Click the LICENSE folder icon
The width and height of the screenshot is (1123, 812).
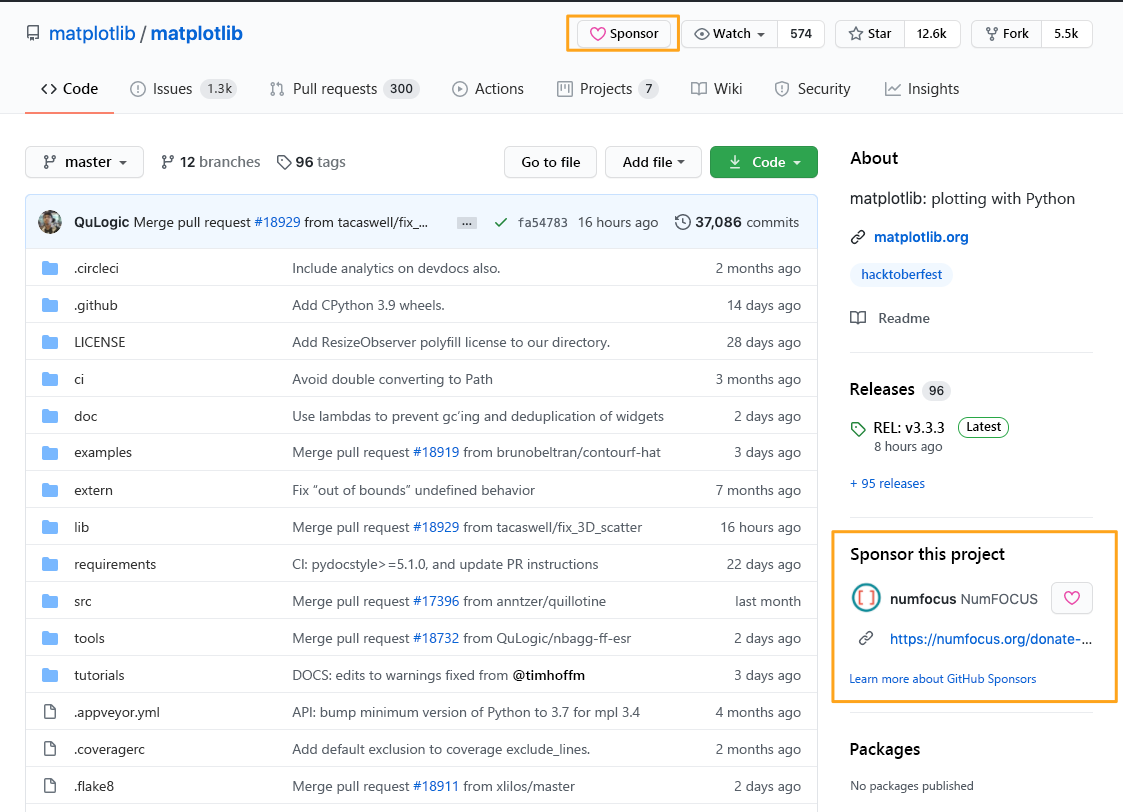[x=50, y=342]
